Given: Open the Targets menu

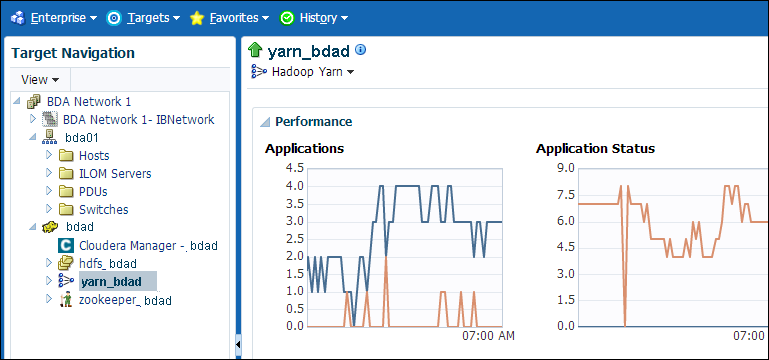Looking at the screenshot, I should pos(144,18).
